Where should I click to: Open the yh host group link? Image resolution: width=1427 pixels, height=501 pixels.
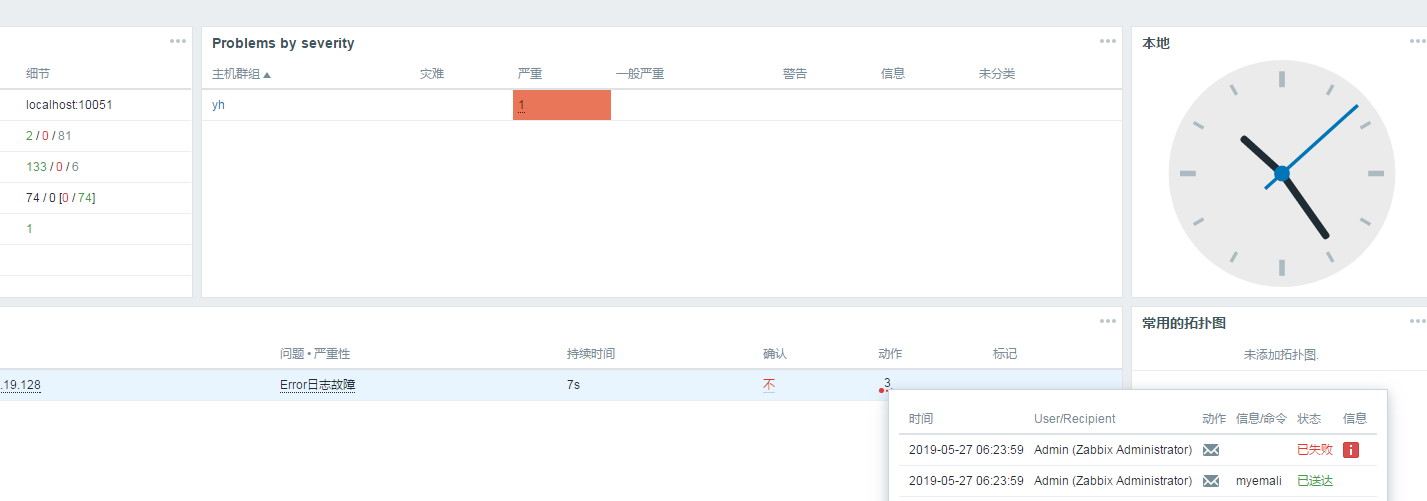218,105
